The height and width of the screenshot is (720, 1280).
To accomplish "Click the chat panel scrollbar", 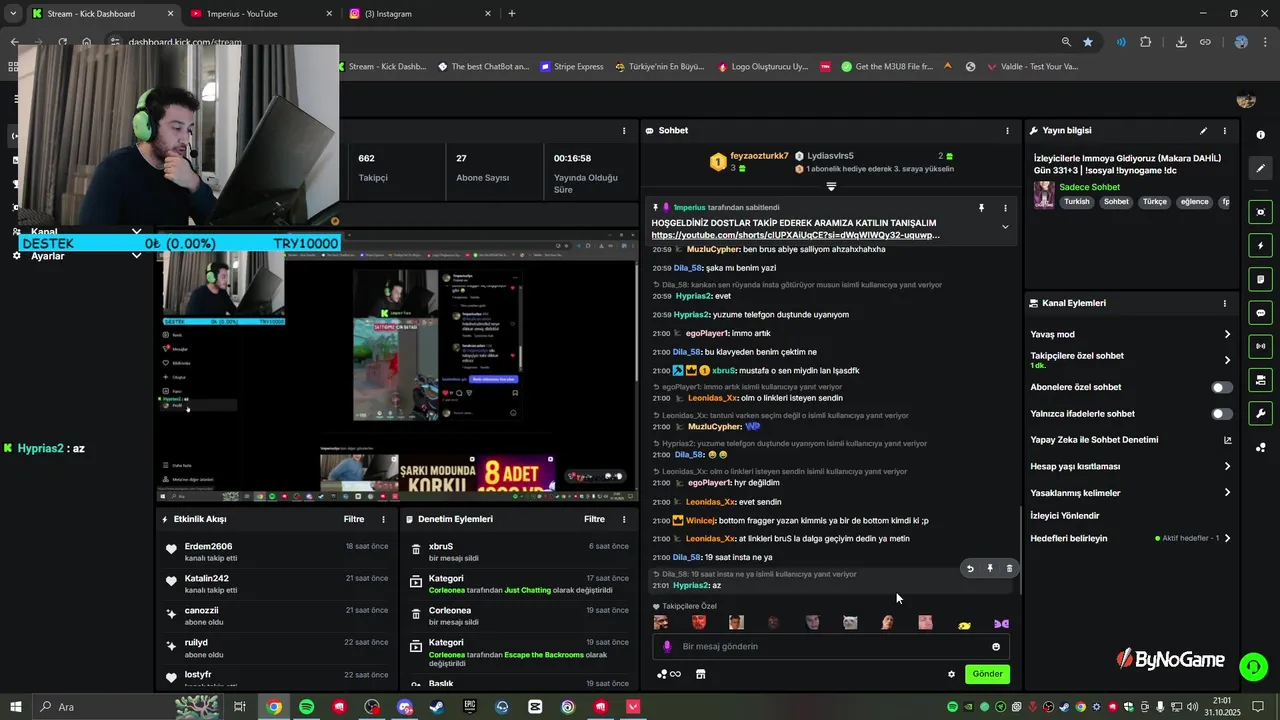I will point(1020,550).
